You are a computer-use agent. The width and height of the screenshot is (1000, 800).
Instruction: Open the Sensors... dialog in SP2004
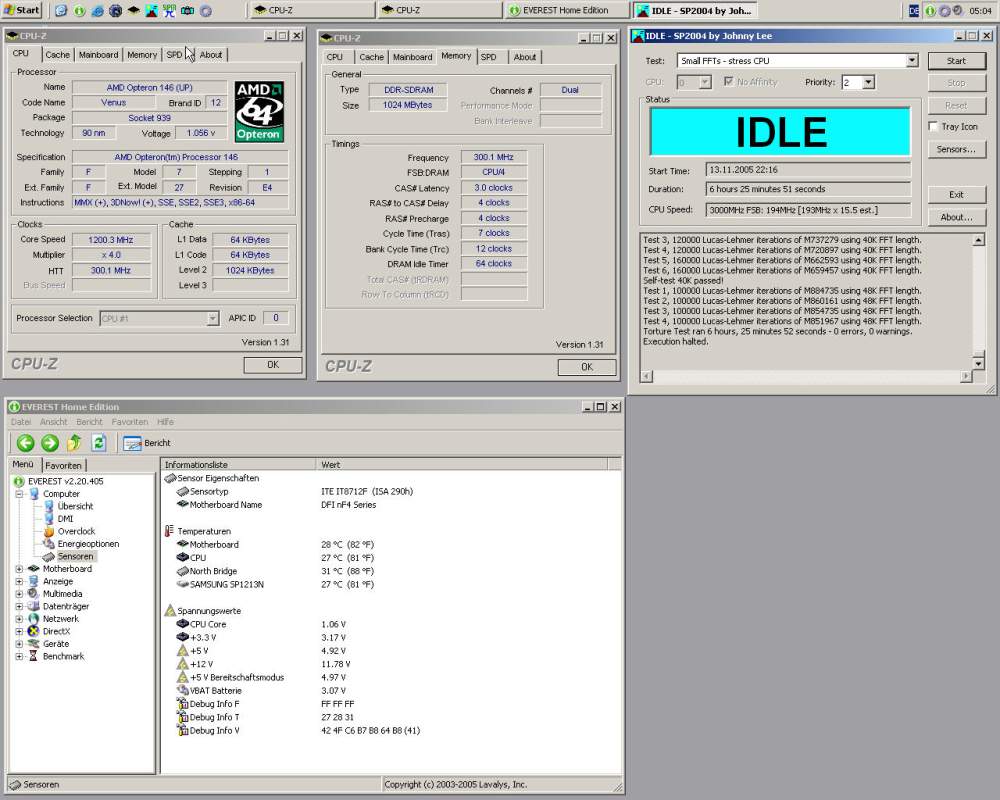[956, 149]
